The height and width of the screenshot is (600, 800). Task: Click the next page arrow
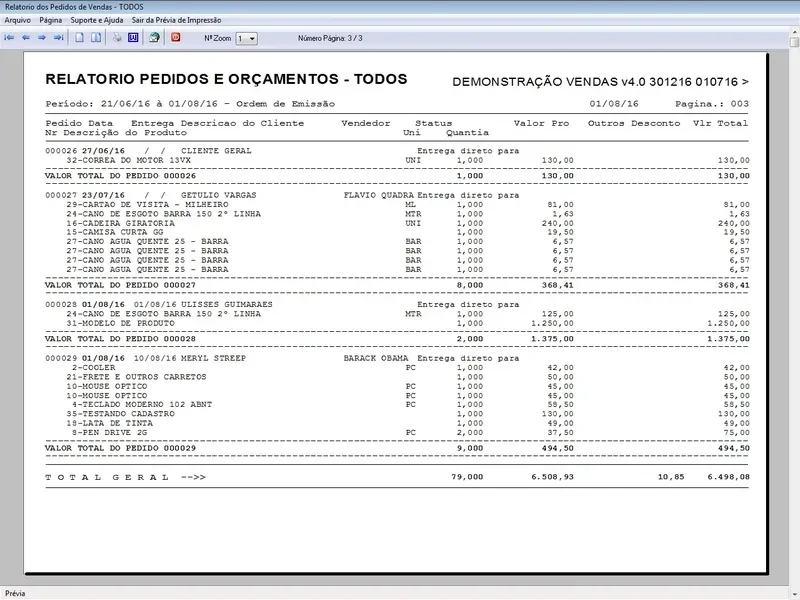coord(42,38)
